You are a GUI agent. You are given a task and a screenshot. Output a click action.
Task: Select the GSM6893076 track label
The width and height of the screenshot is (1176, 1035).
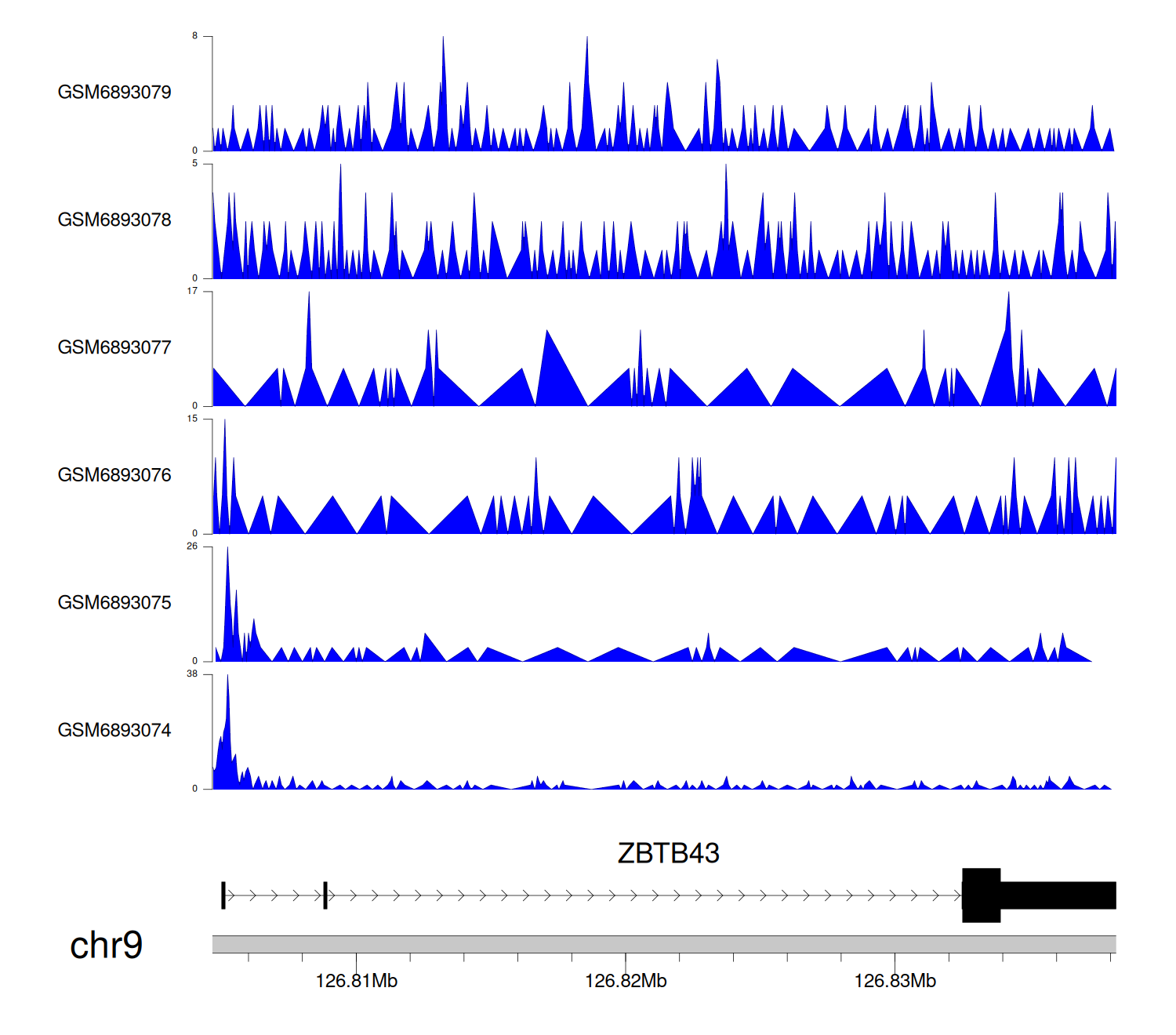point(114,476)
